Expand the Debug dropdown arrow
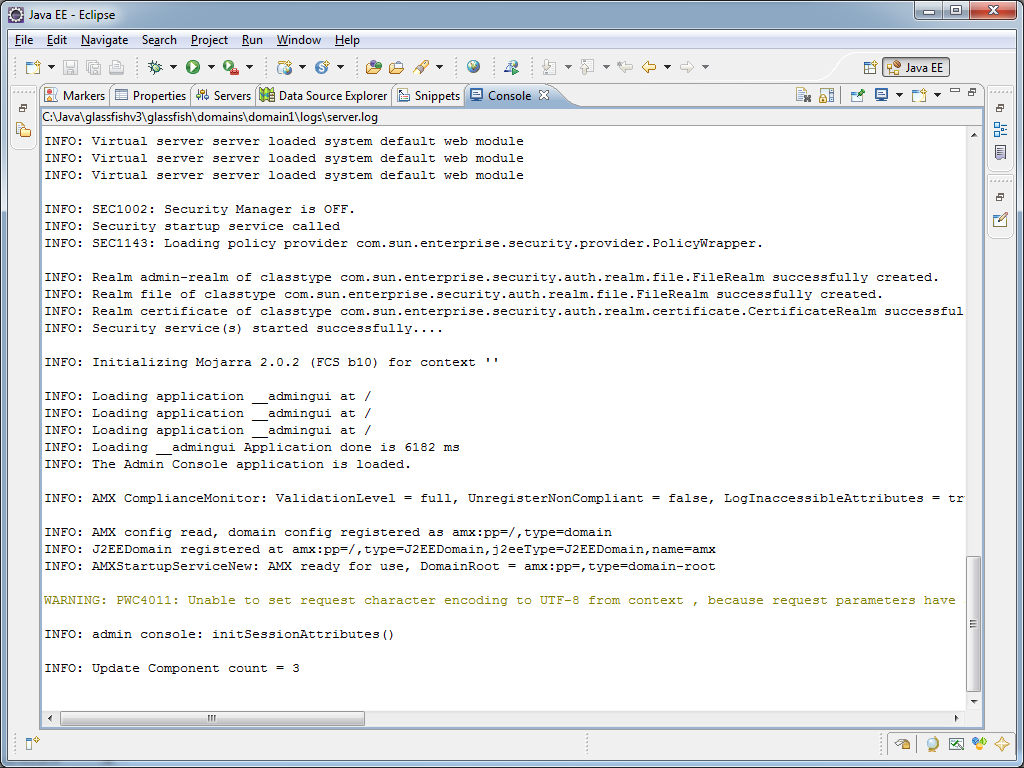The image size is (1024, 768). tap(173, 67)
